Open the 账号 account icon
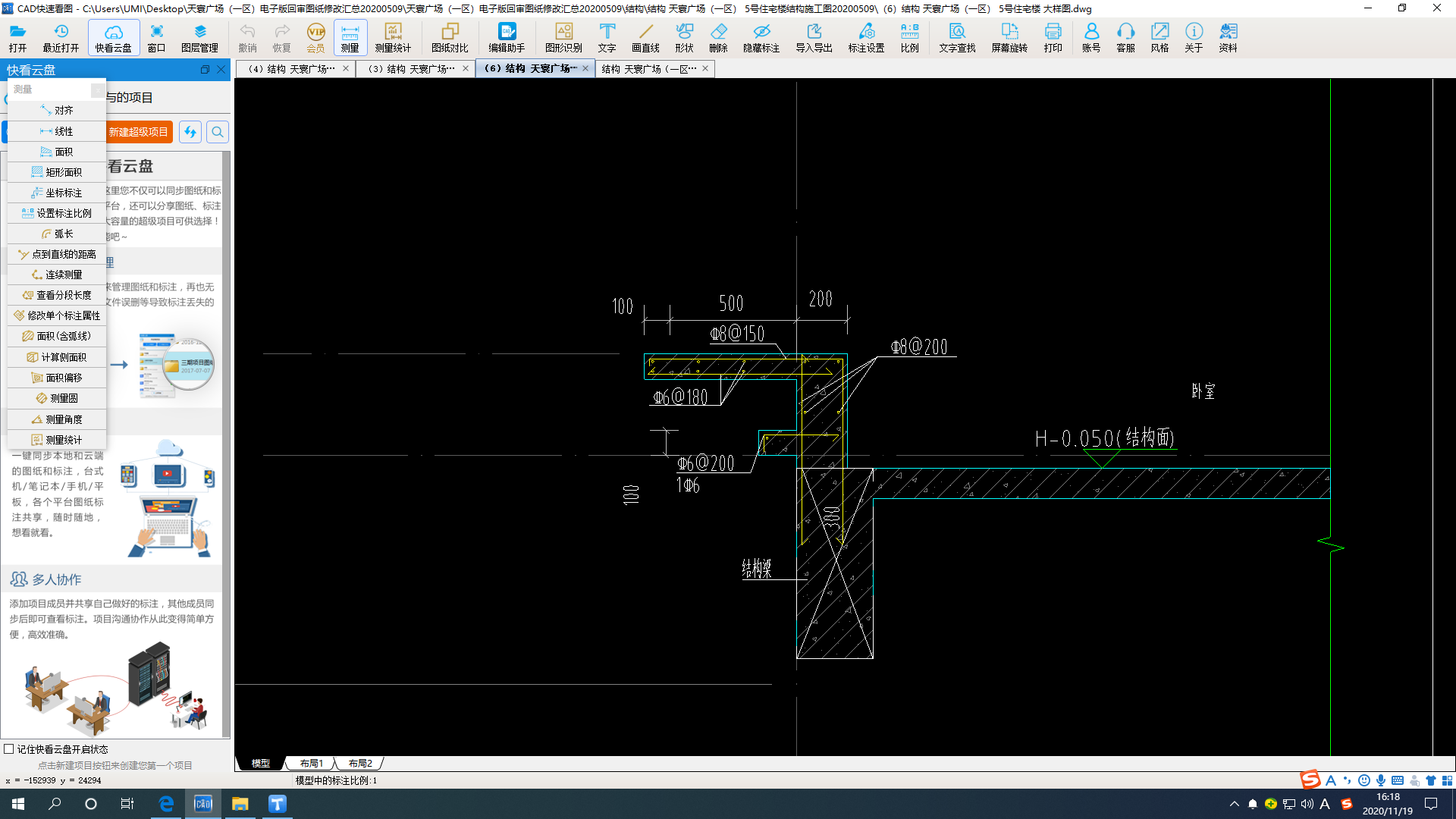This screenshot has height=819, width=1456. (x=1091, y=37)
